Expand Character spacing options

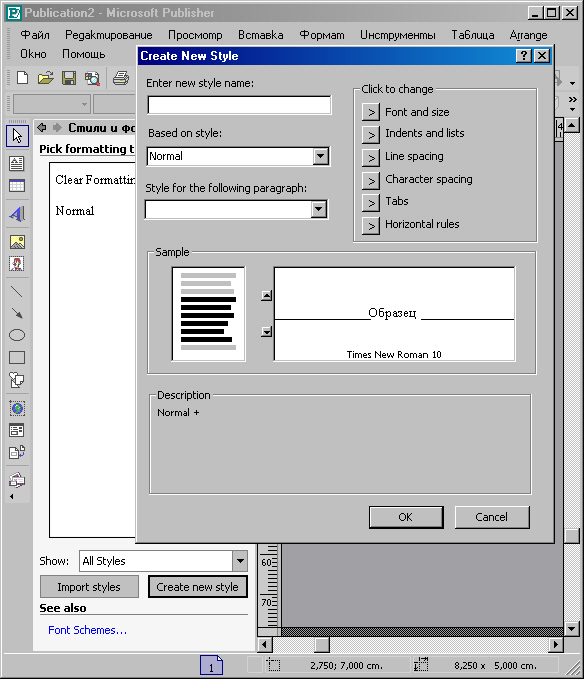click(x=371, y=181)
